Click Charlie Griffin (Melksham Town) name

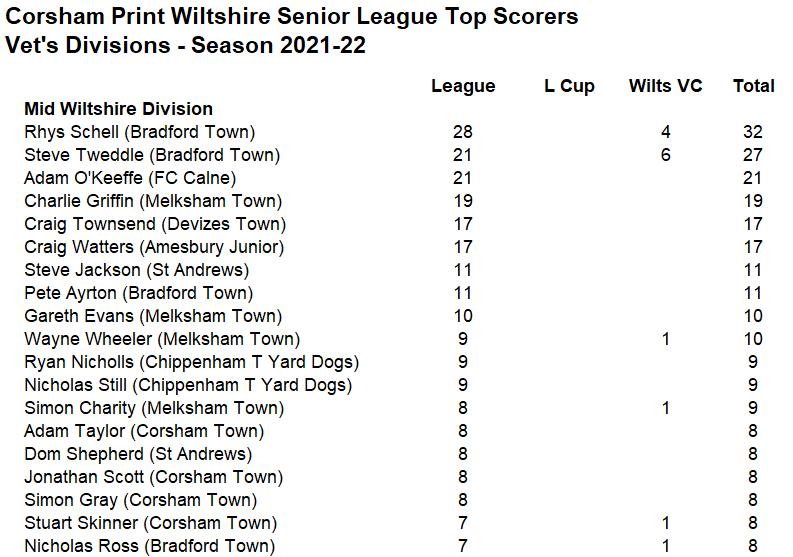(153, 201)
